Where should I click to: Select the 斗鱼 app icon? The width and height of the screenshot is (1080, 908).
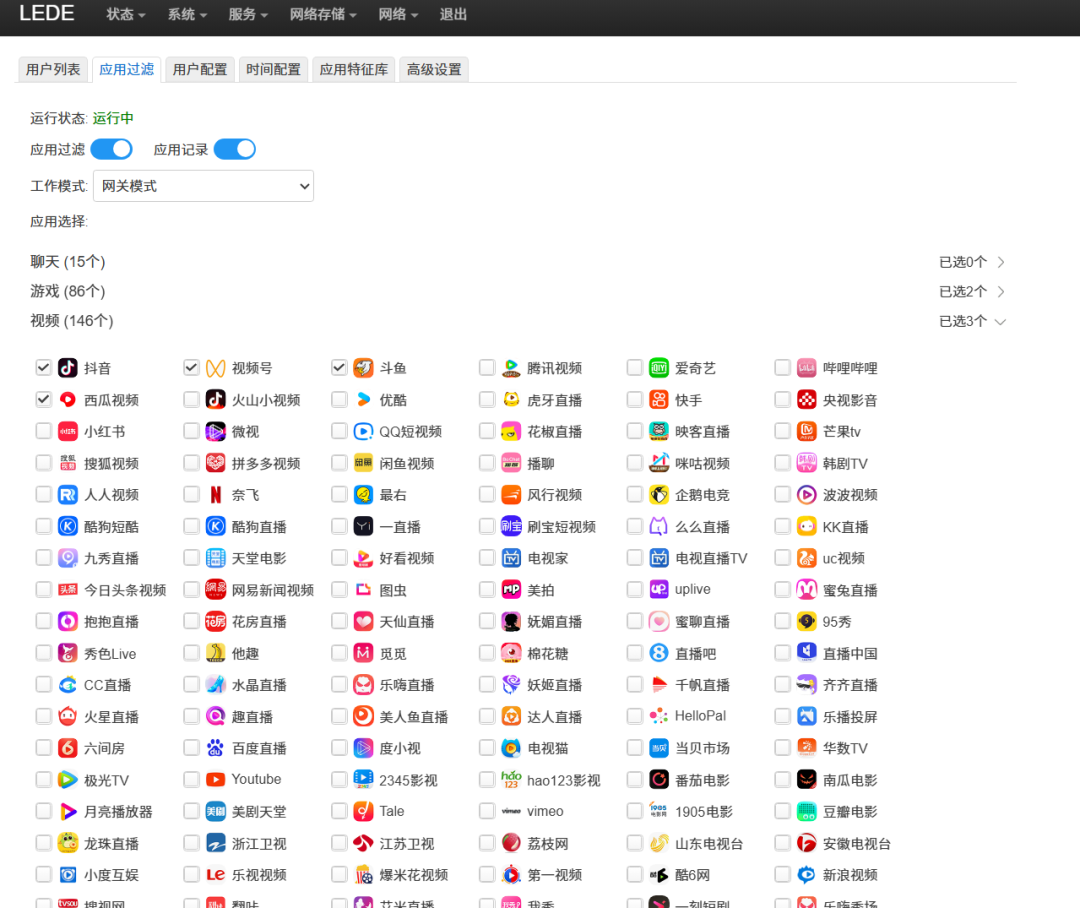point(363,367)
